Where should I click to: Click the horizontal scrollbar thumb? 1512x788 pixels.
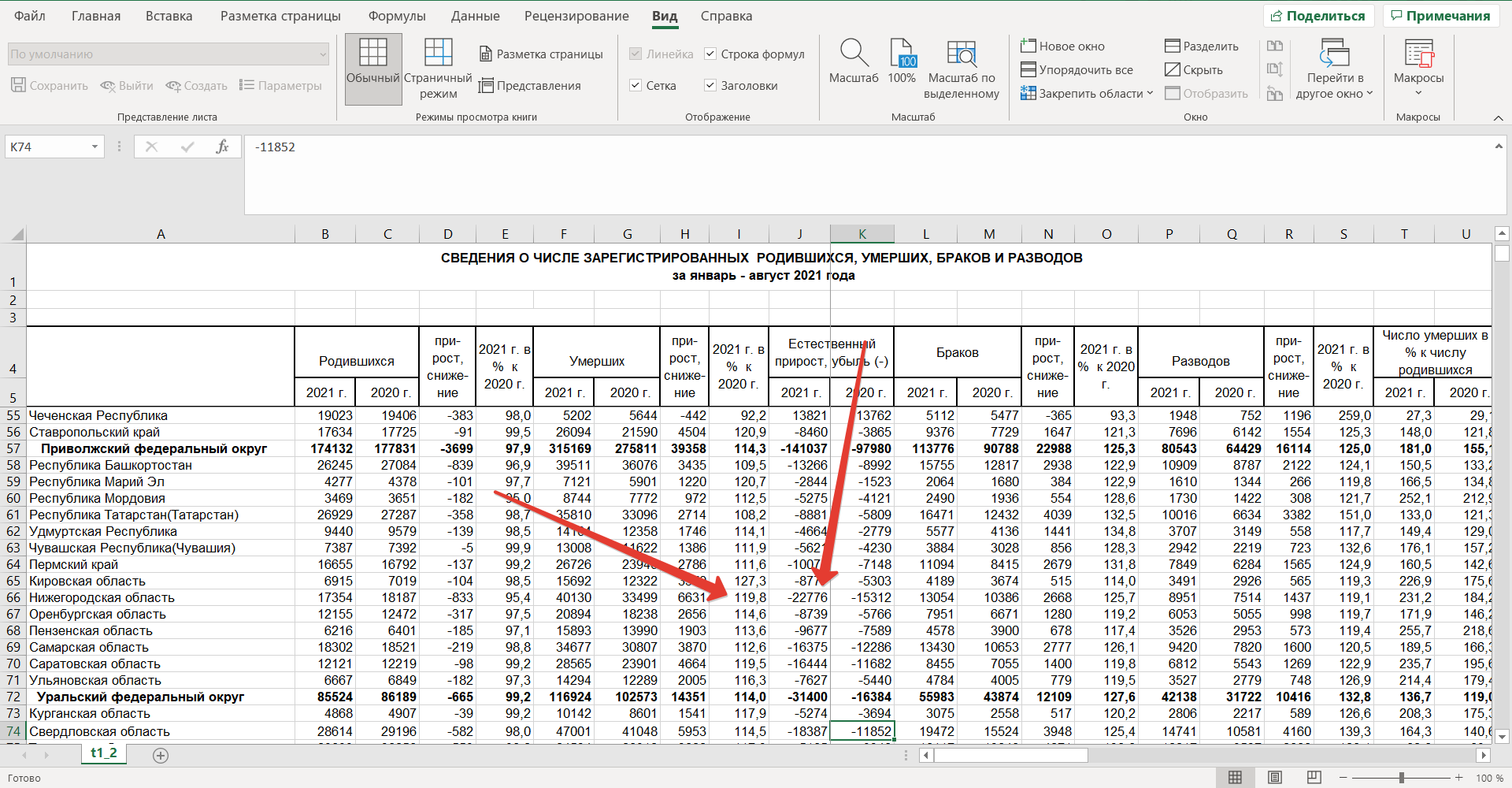coord(1010,756)
